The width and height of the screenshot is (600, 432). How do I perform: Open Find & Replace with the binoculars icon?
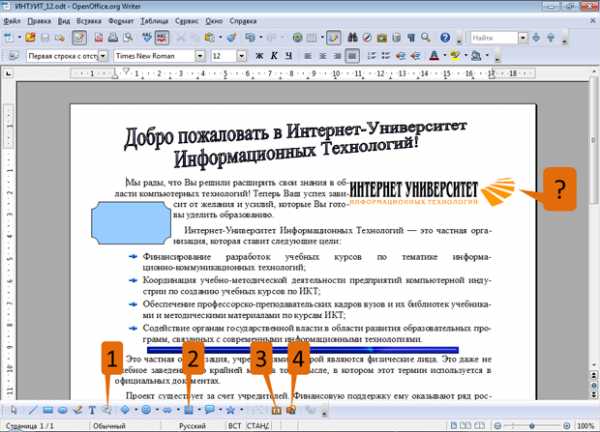pos(352,37)
